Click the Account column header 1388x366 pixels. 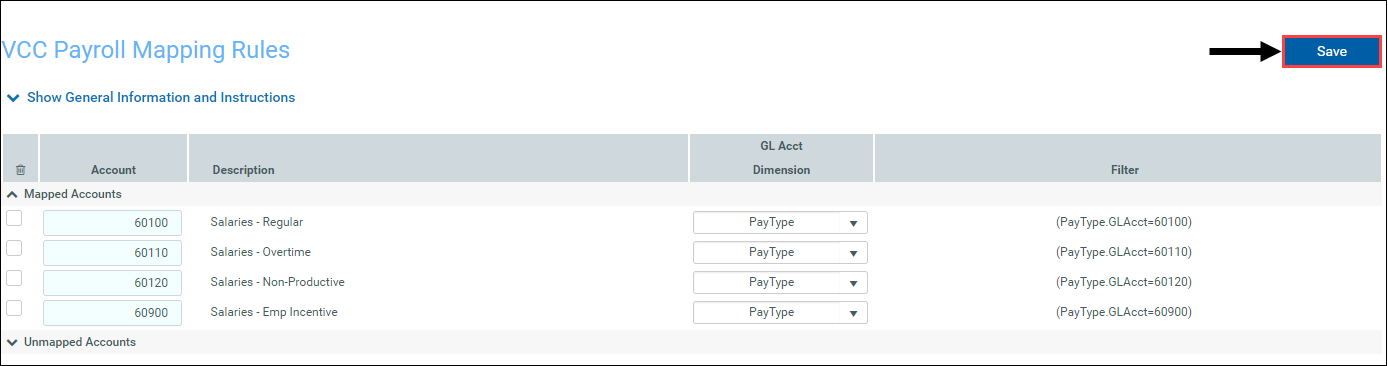point(113,170)
